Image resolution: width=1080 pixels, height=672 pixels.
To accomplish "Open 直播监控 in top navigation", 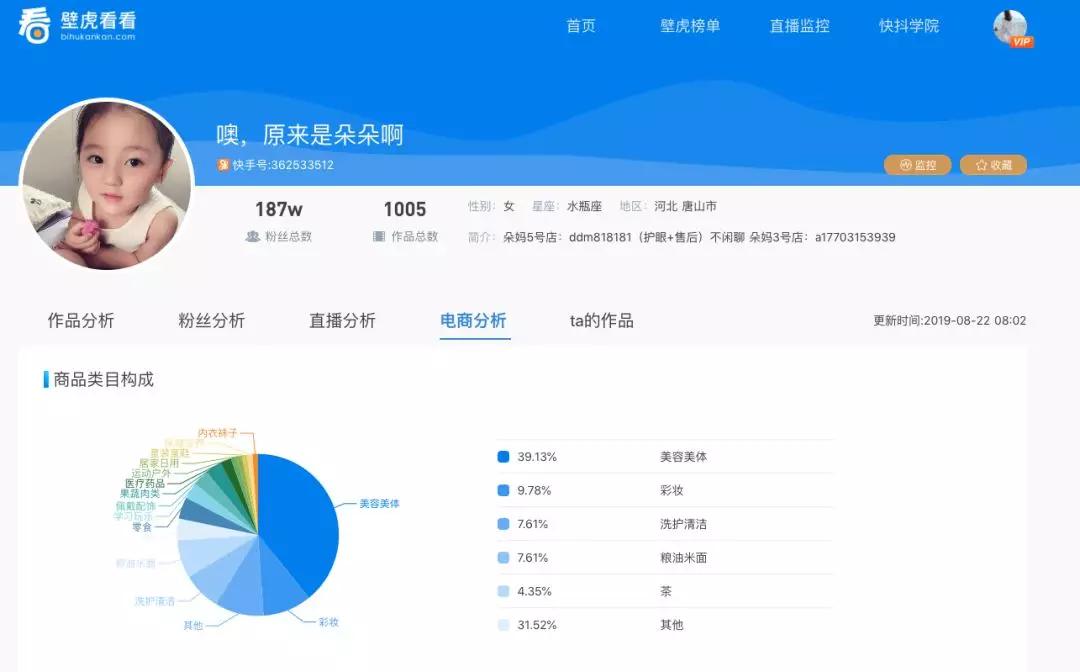I will tap(799, 26).
